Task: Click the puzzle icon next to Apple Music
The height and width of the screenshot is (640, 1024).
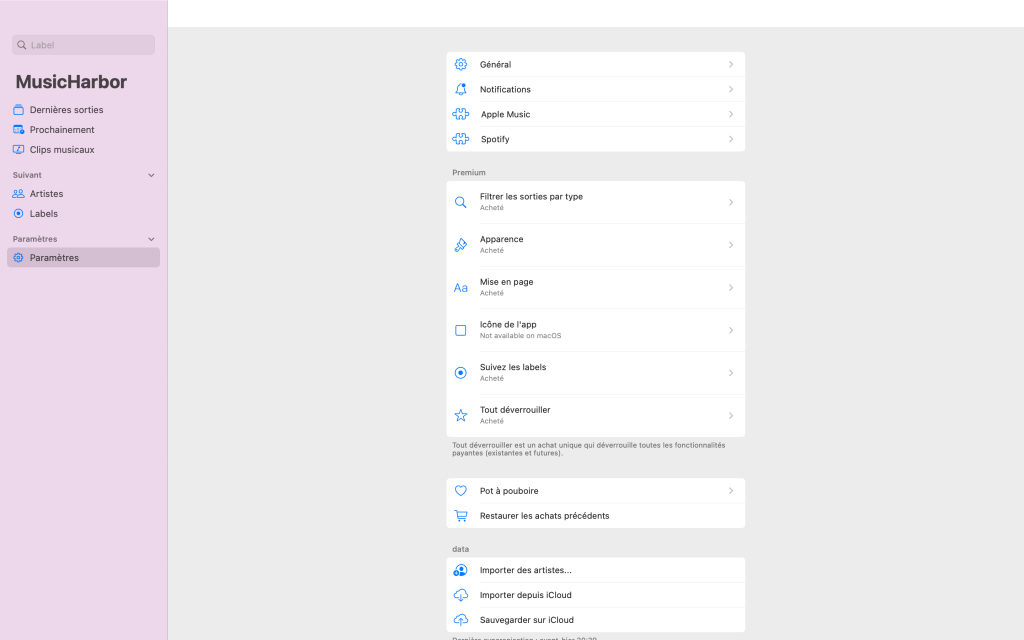Action: [461, 114]
